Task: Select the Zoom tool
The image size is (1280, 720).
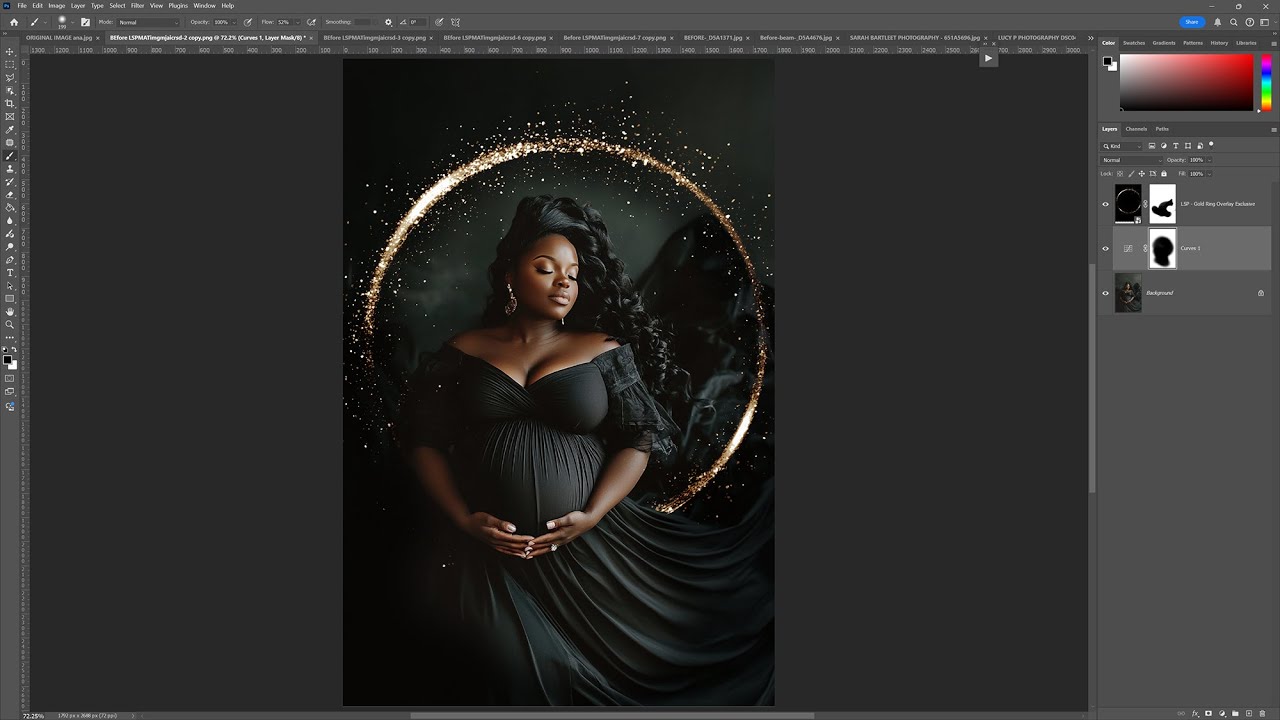Action: pyautogui.click(x=10, y=324)
